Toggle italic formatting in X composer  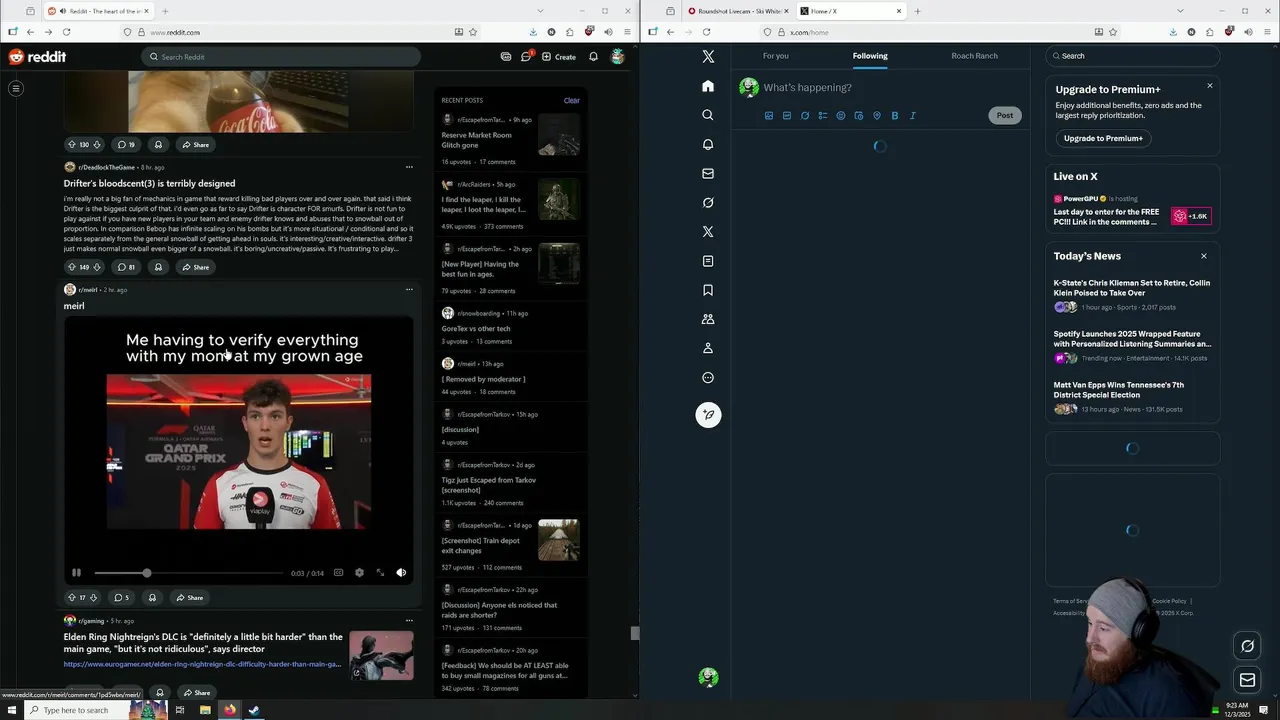[x=913, y=116]
